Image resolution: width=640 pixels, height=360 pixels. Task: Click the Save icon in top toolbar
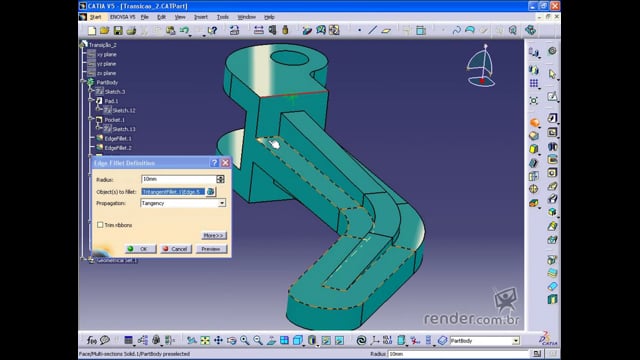coord(118,31)
